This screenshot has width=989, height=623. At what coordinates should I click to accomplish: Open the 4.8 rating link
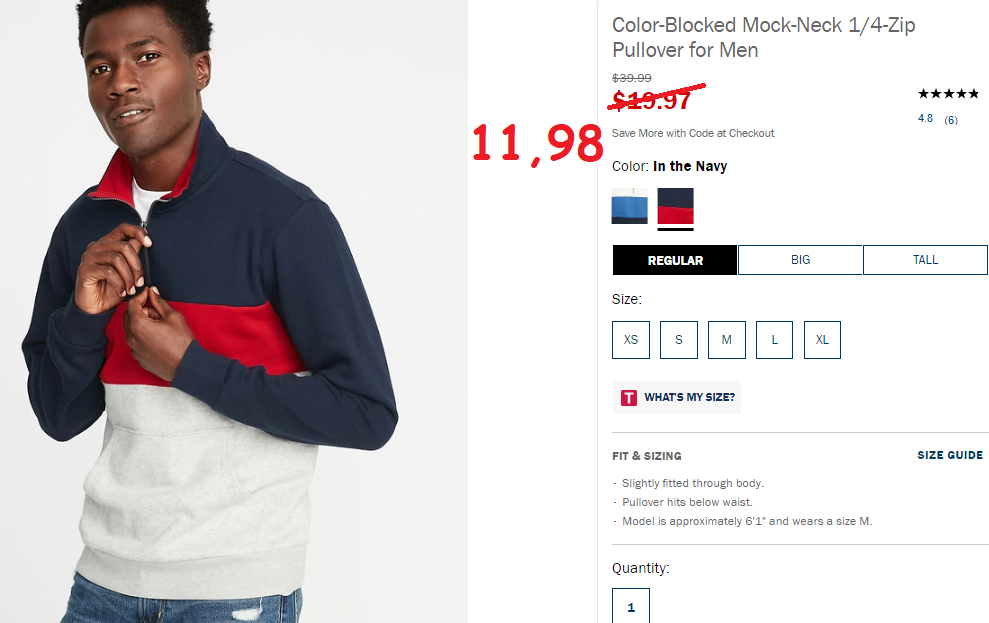pos(925,119)
